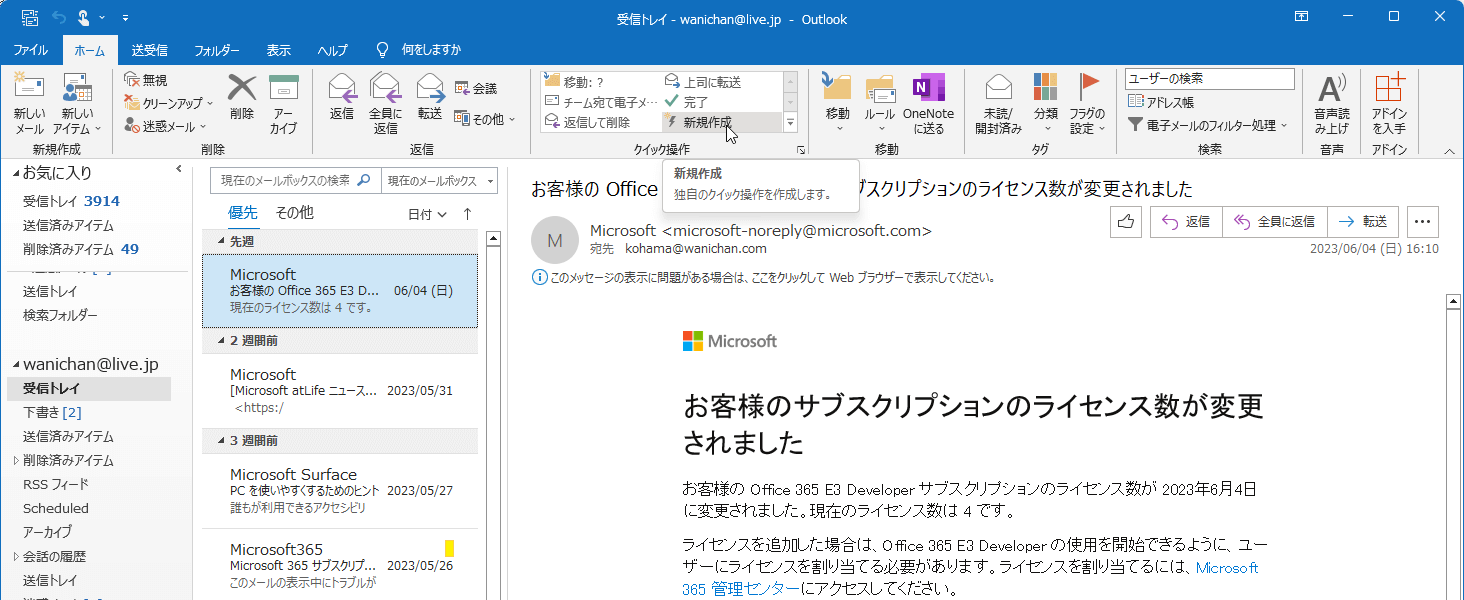Reverse sort order arrow in message list
This screenshot has width=1464, height=600.
tap(467, 214)
